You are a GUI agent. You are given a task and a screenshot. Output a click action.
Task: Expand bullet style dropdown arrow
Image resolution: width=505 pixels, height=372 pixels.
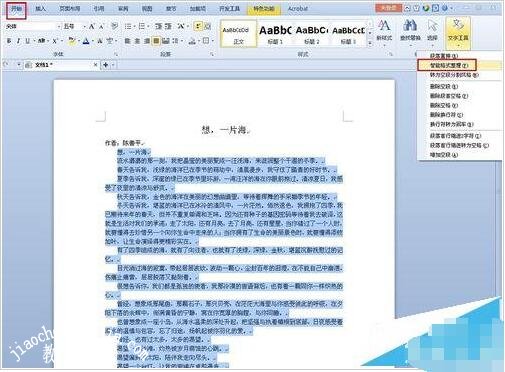(x=134, y=26)
